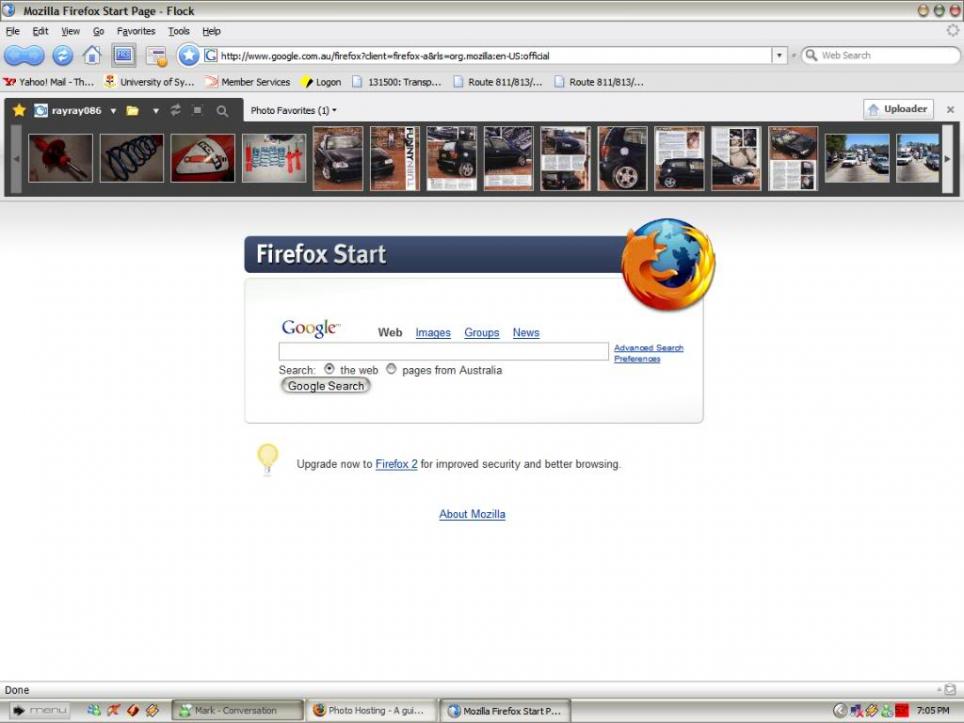Click the Web Search magnifier icon
The width and height of the screenshot is (964, 723).
pos(812,55)
